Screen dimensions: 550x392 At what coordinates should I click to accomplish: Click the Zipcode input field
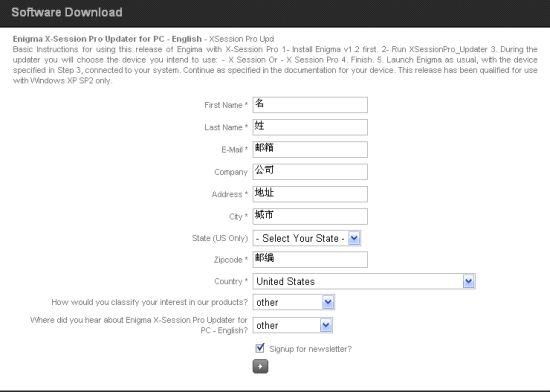[x=310, y=259]
